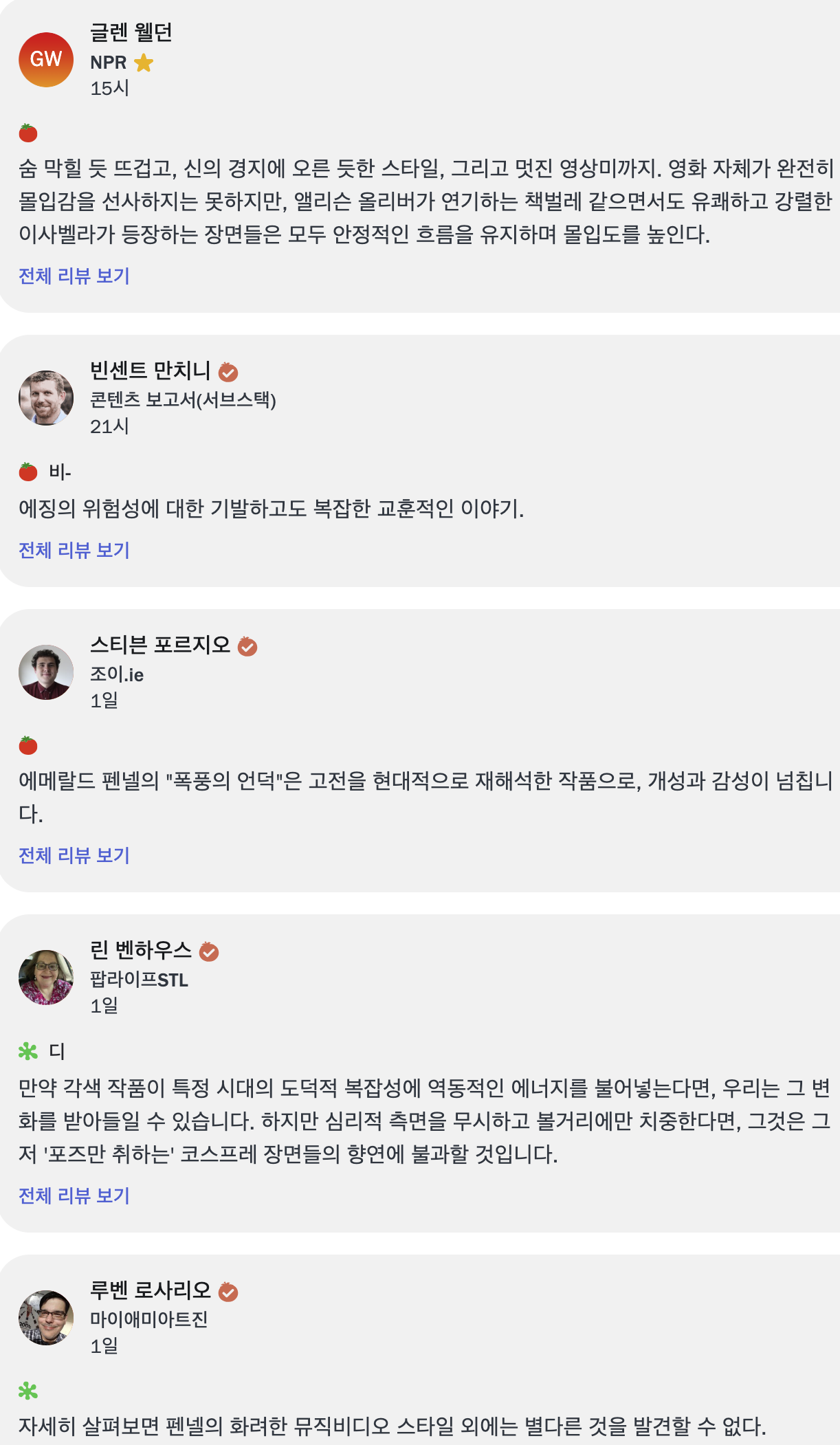Click the GW avatar for 글렌 웰던
This screenshot has height=1445, width=840.
click(x=46, y=60)
